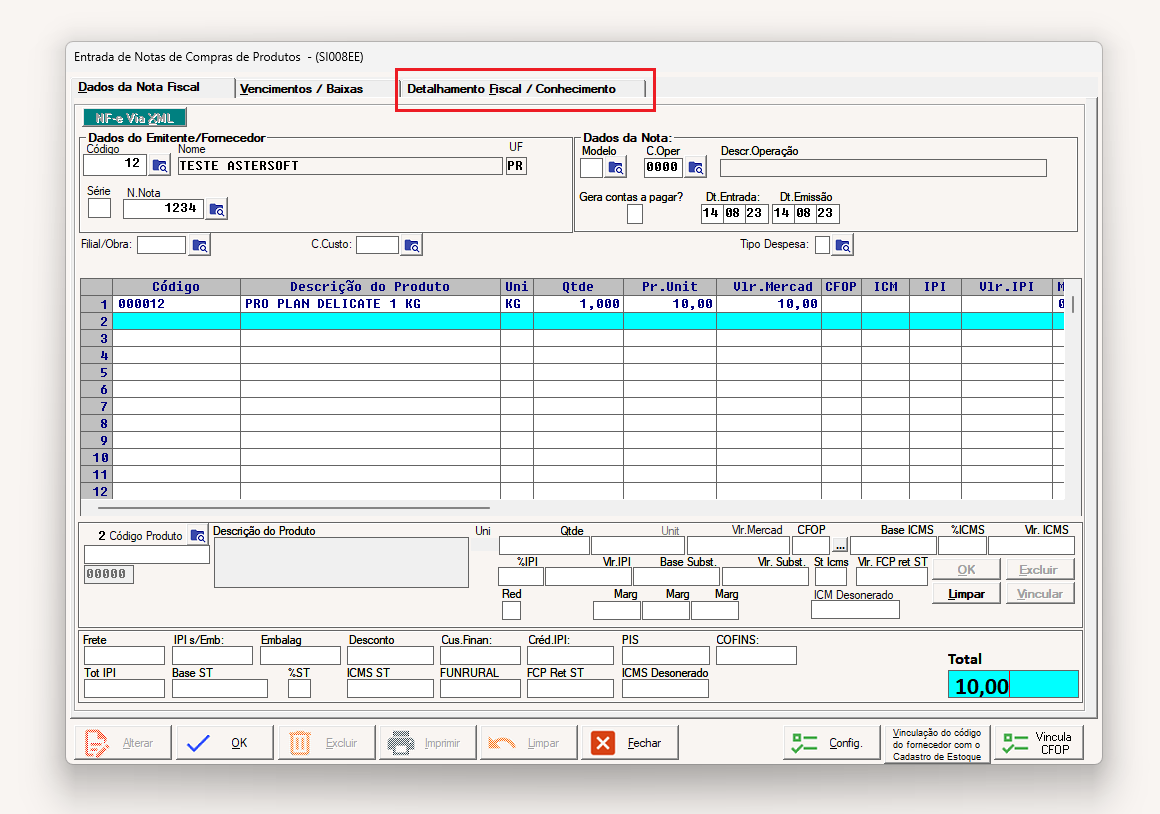Click the C.Custo input field
Screen dimensions: 1160x814
[377, 245]
